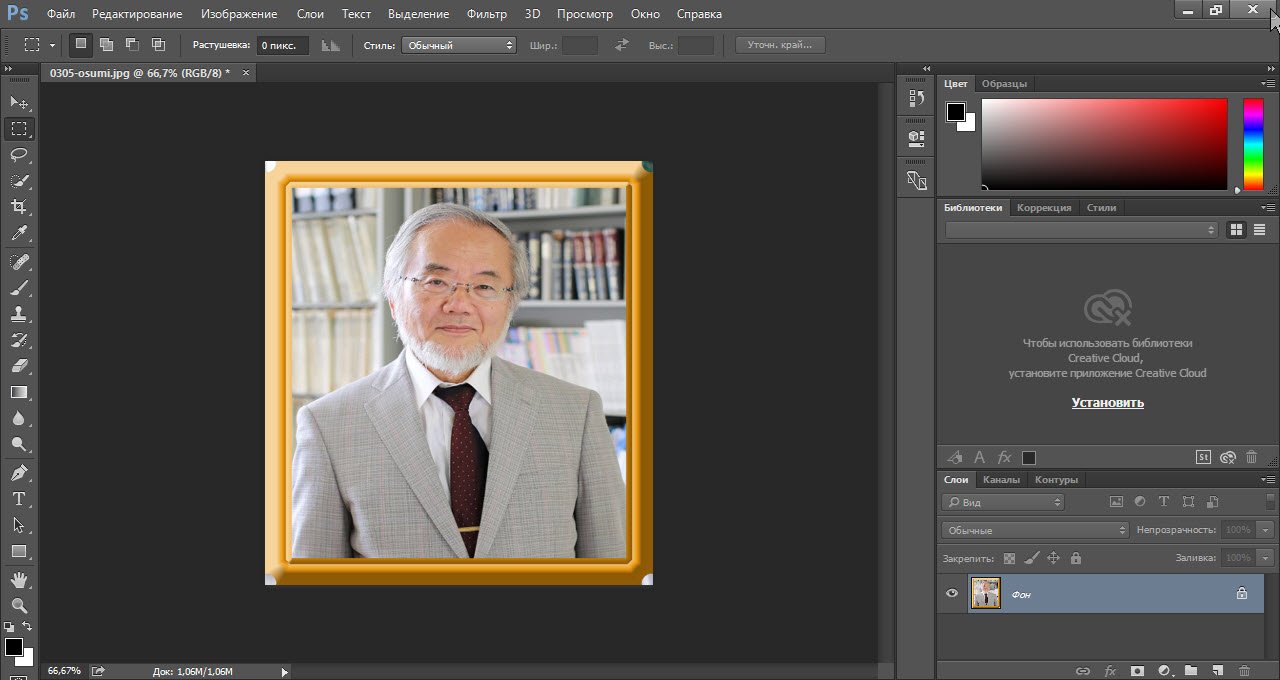Click the rainbow hue slider strip
Viewport: 1280px width, 680px height.
[x=1253, y=144]
